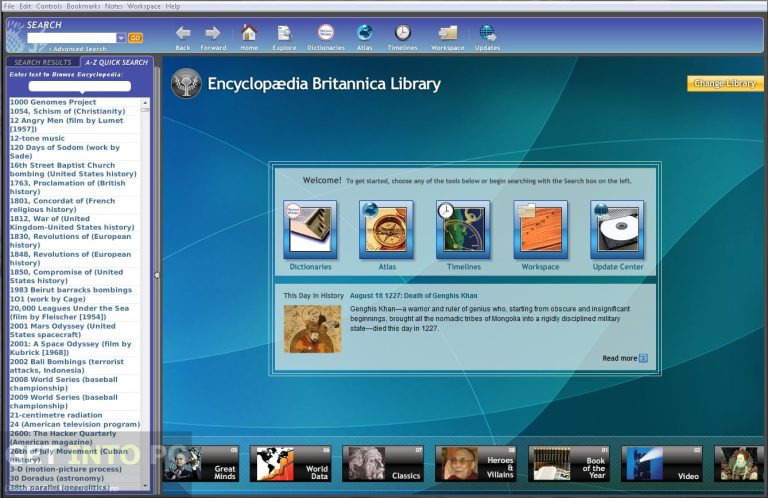This screenshot has width=768, height=498.
Task: Select '12-tone music' entry
Action: [x=74, y=138]
